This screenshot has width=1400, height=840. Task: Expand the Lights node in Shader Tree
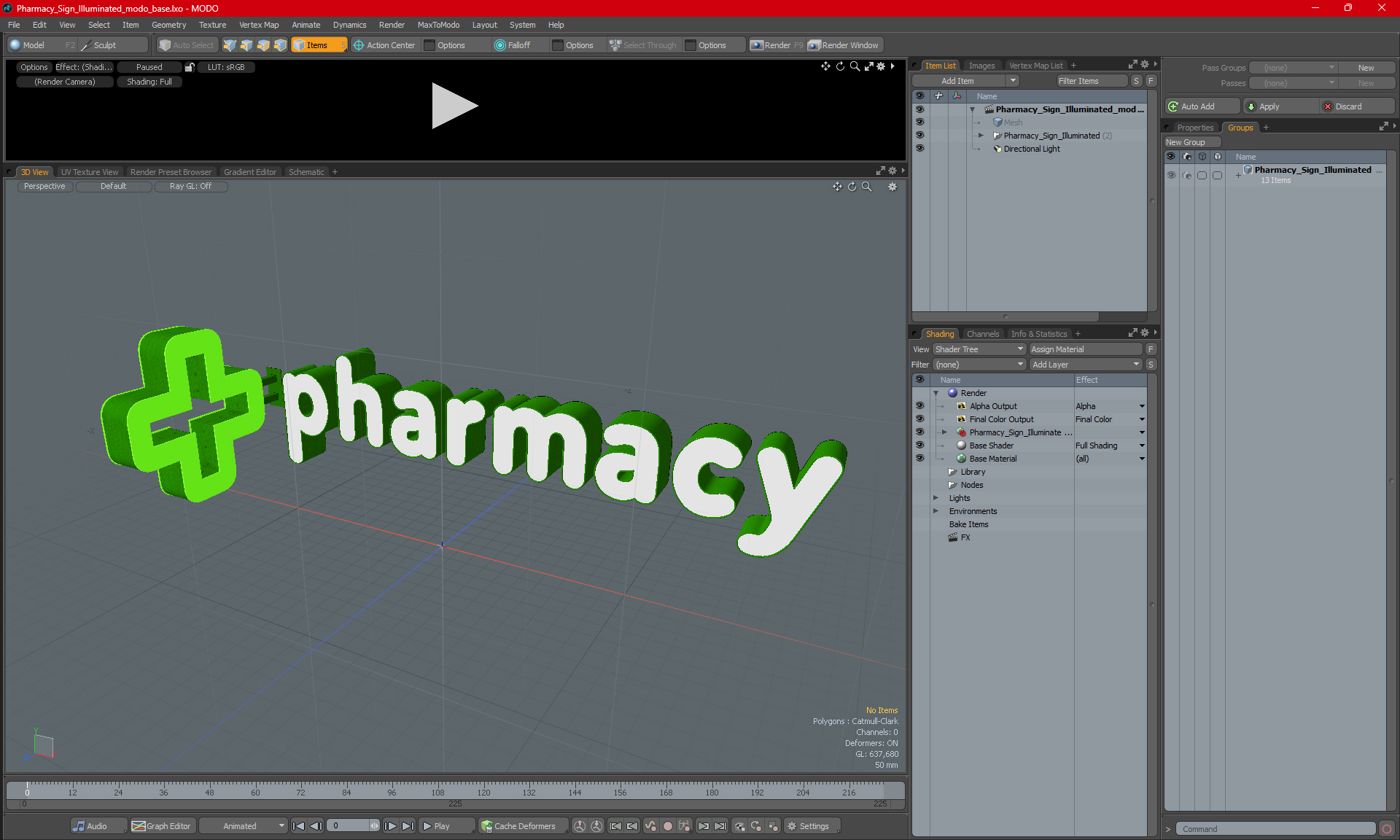coord(936,498)
